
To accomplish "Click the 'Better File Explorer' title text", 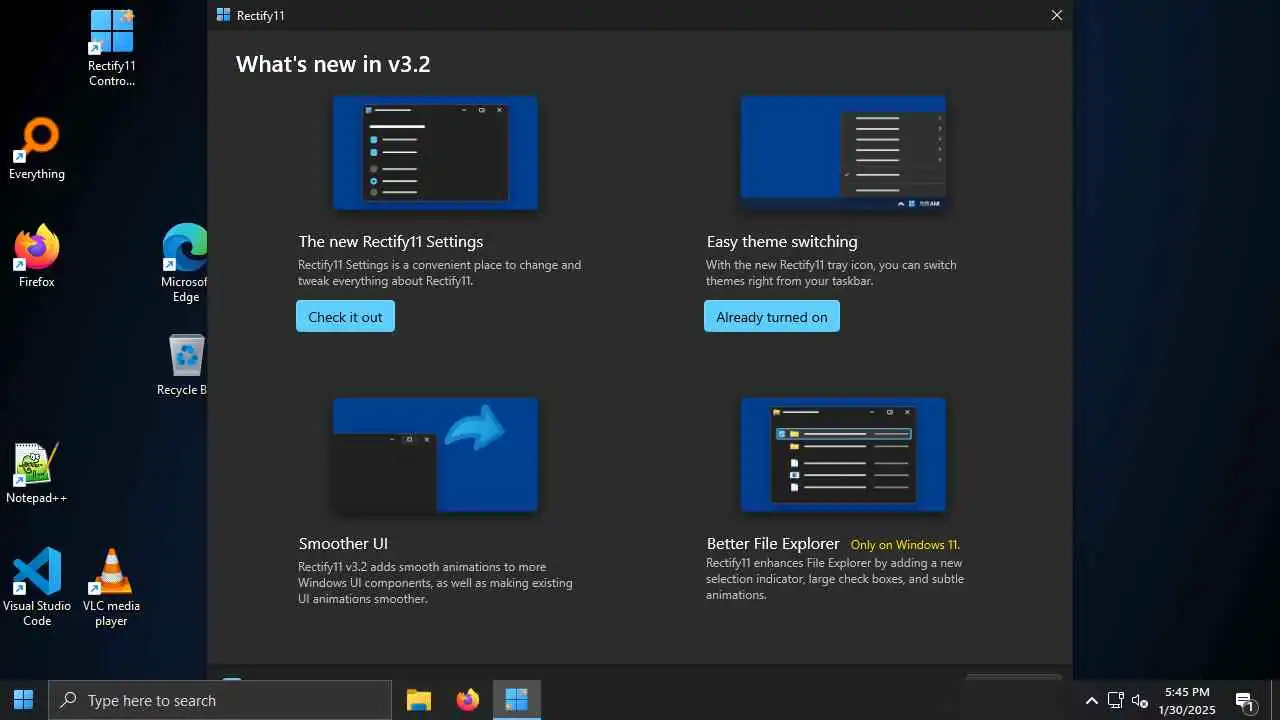I will pyautogui.click(x=773, y=543).
